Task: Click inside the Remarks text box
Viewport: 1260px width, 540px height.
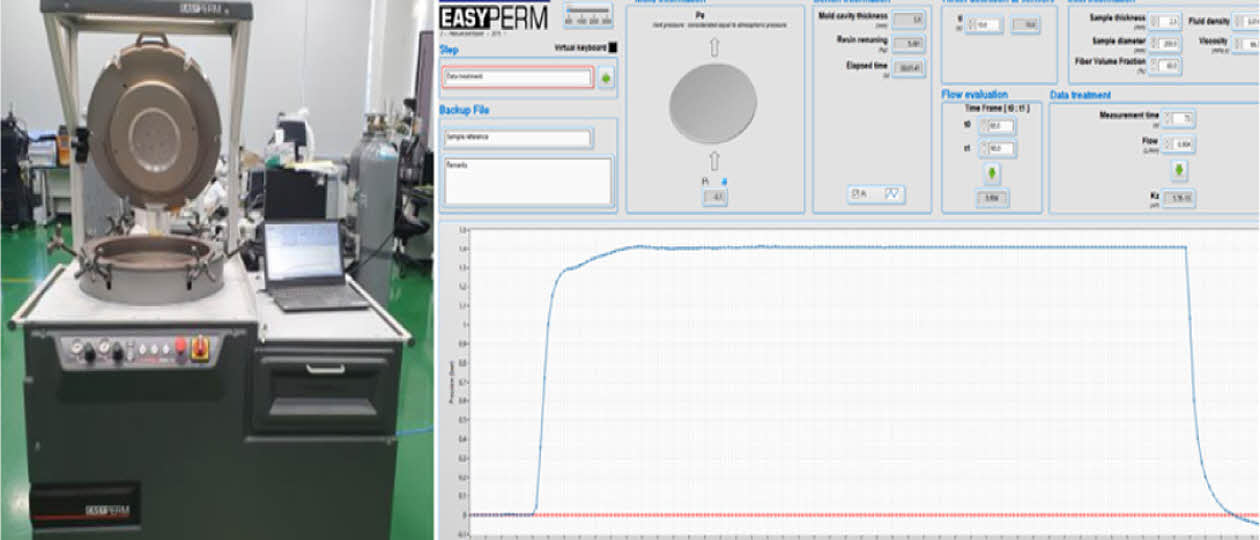Action: [x=527, y=181]
